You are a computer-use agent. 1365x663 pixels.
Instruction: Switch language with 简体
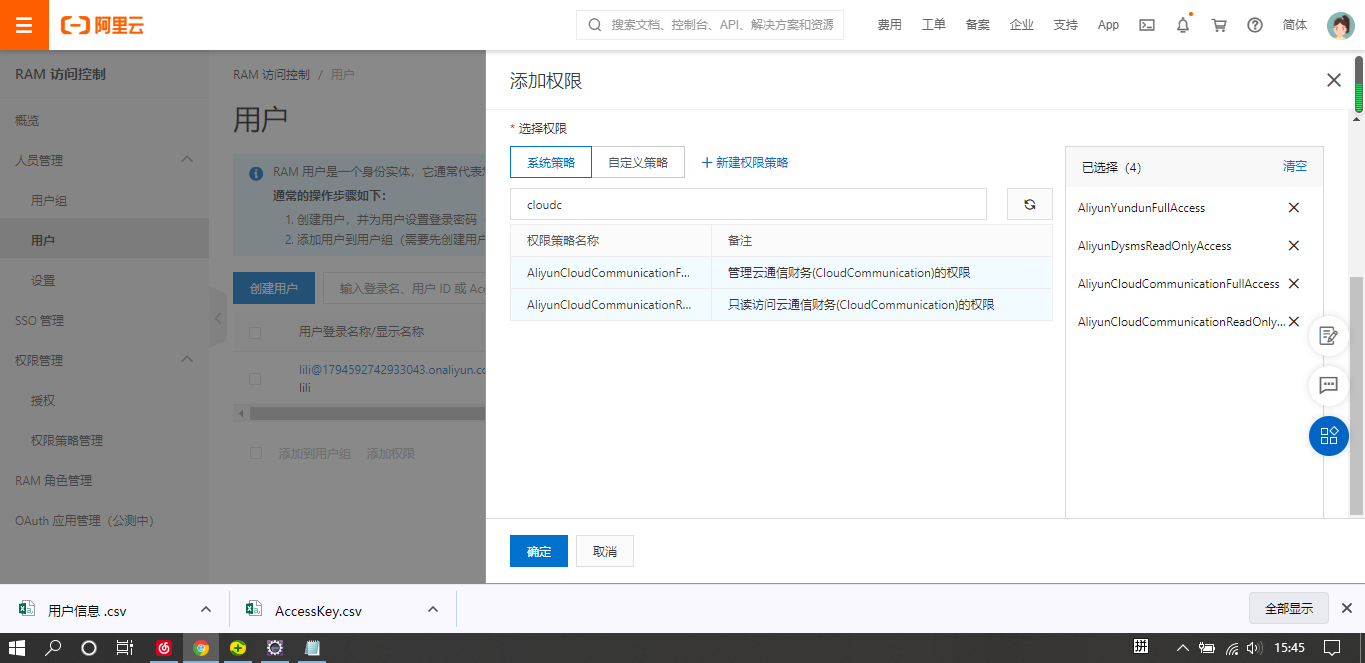[x=1295, y=25]
